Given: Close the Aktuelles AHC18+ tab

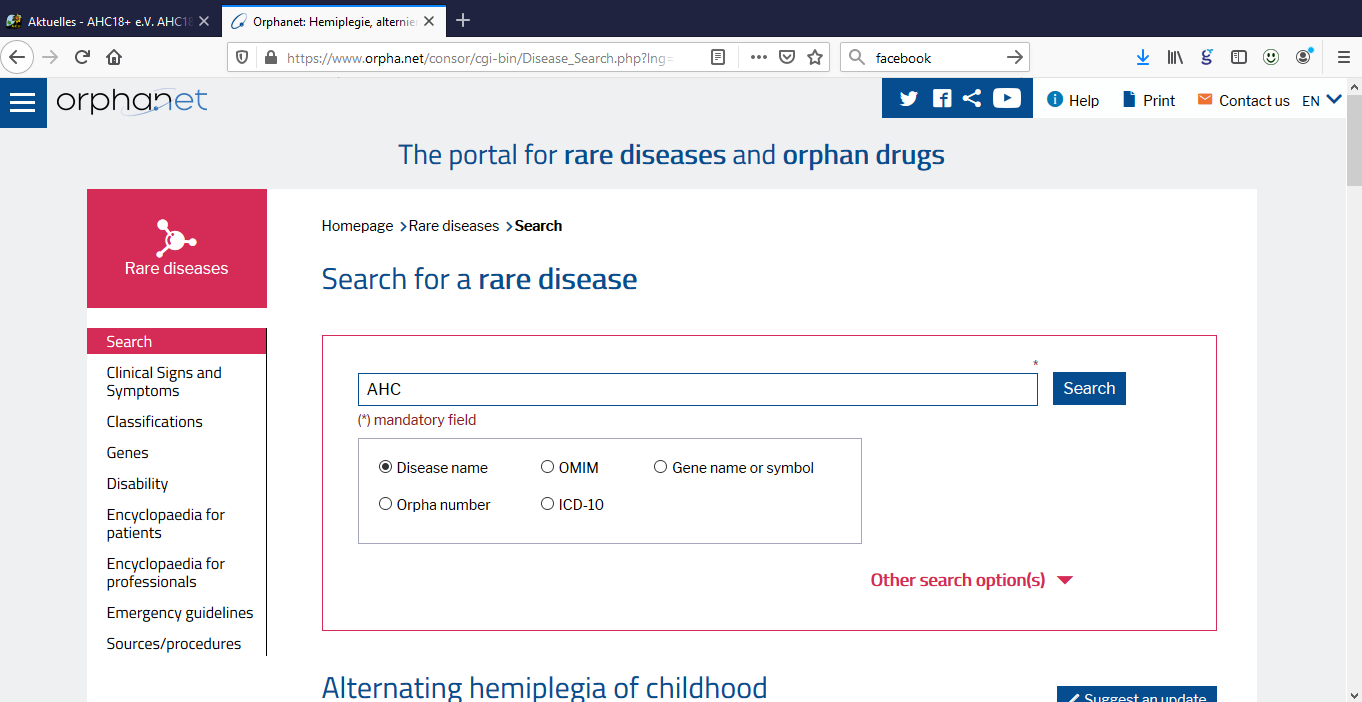Looking at the screenshot, I should click(x=204, y=21).
